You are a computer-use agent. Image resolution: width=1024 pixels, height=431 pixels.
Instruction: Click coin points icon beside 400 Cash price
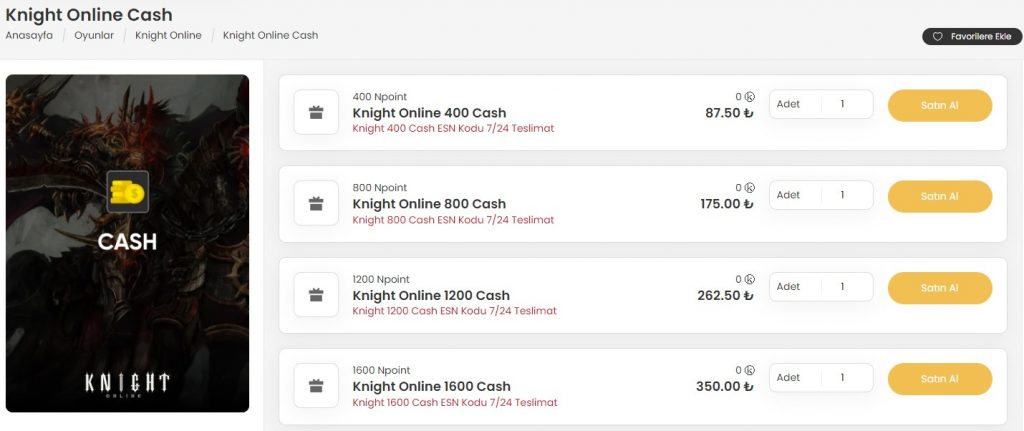(750, 97)
